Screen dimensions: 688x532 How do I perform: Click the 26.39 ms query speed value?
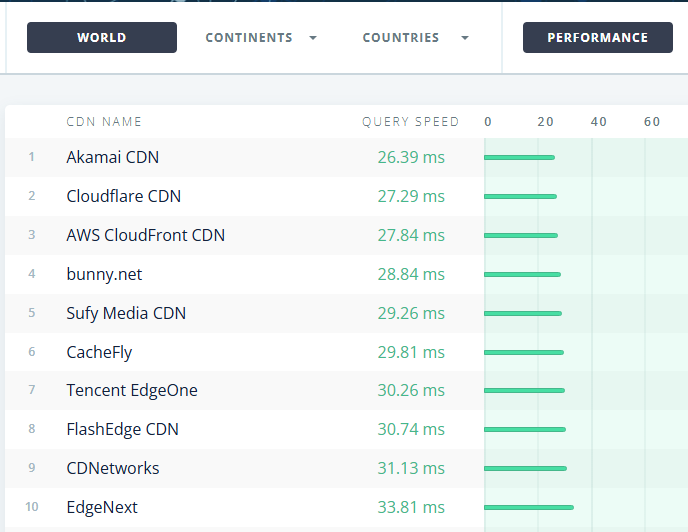411,157
